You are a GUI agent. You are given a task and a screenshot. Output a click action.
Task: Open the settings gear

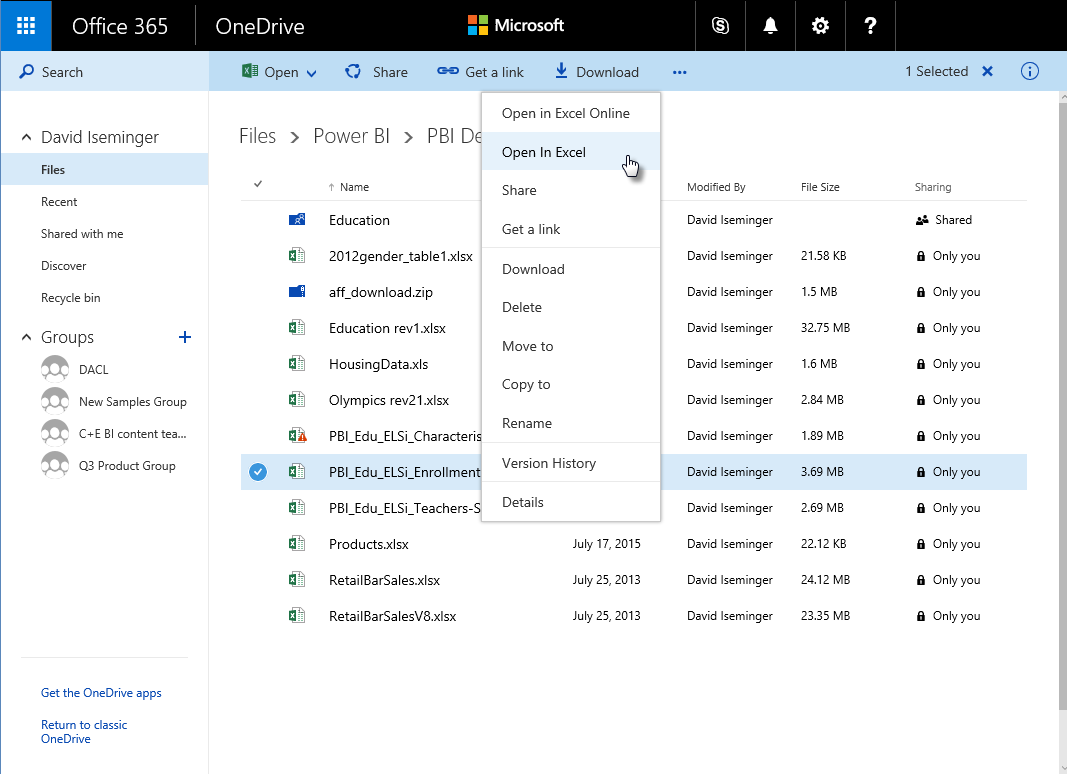(x=820, y=26)
